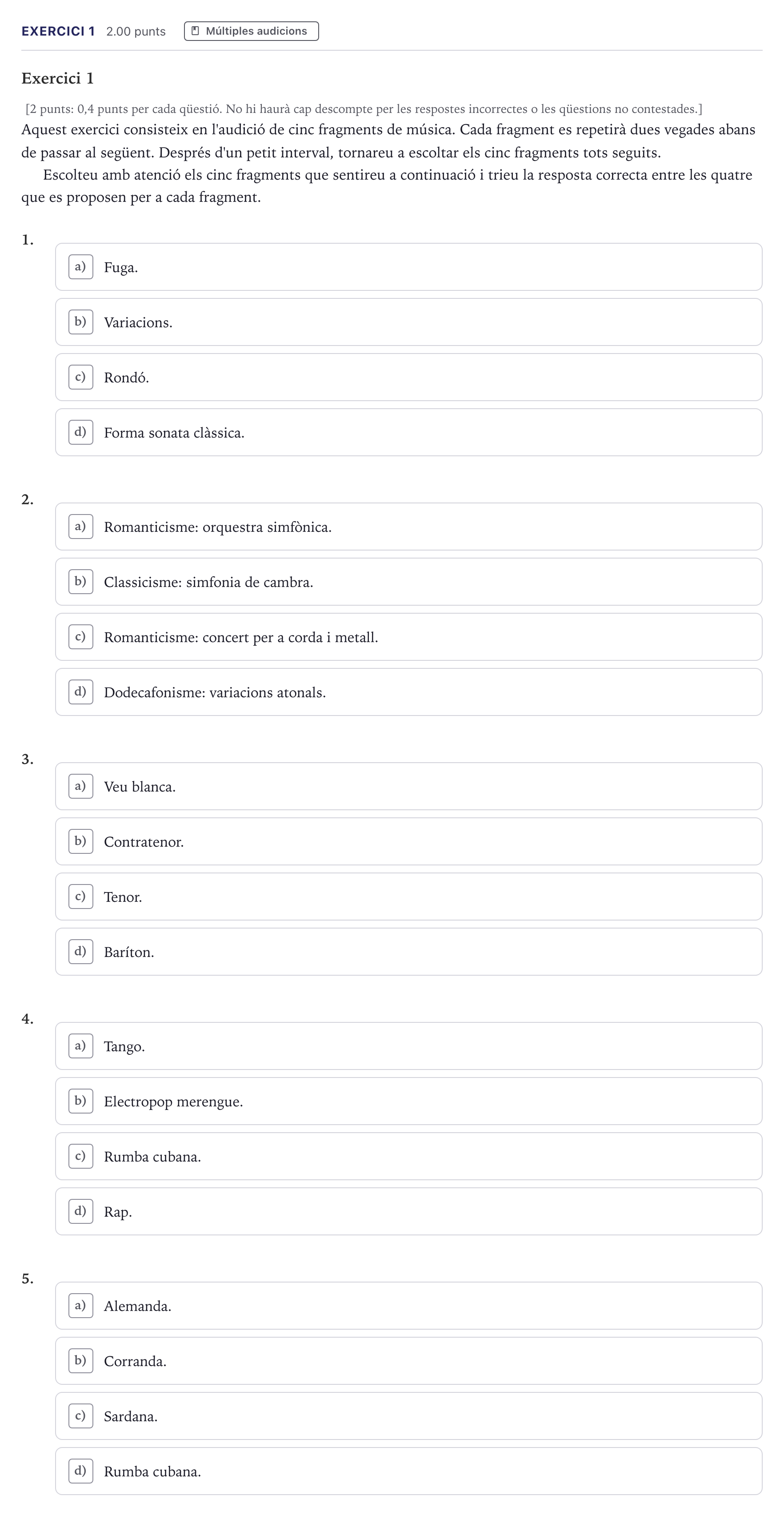Select Electropop merengue option
The height and width of the screenshot is (1536, 784).
click(409, 1102)
